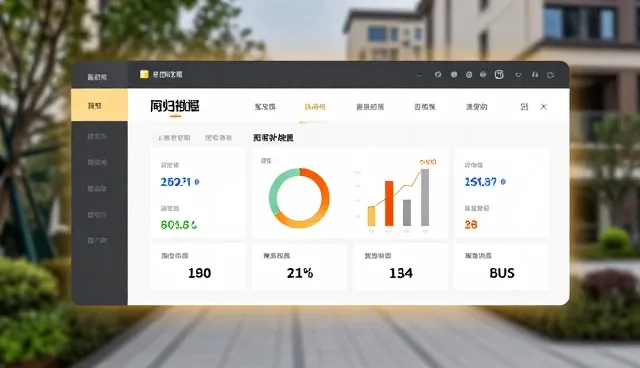Screen dimensions: 640x368
Task: Open the card showing 21%
Action: (299, 267)
